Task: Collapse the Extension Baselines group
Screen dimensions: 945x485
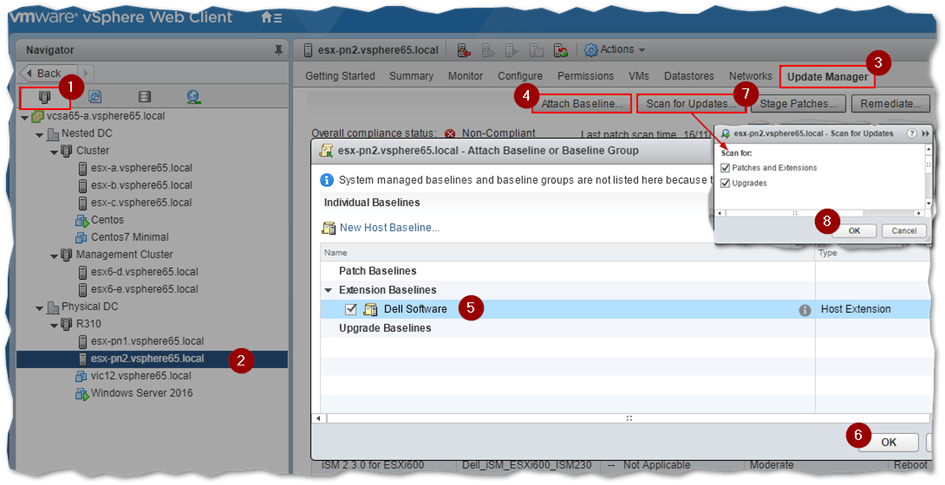Action: pyautogui.click(x=328, y=291)
